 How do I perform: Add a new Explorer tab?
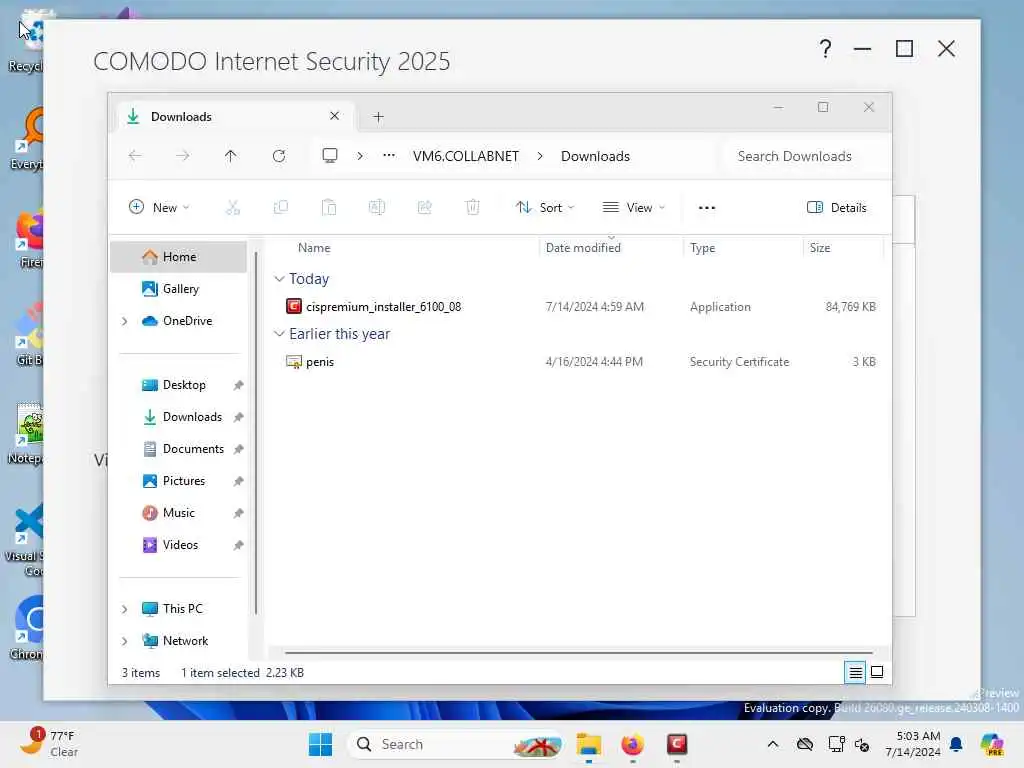[378, 117]
